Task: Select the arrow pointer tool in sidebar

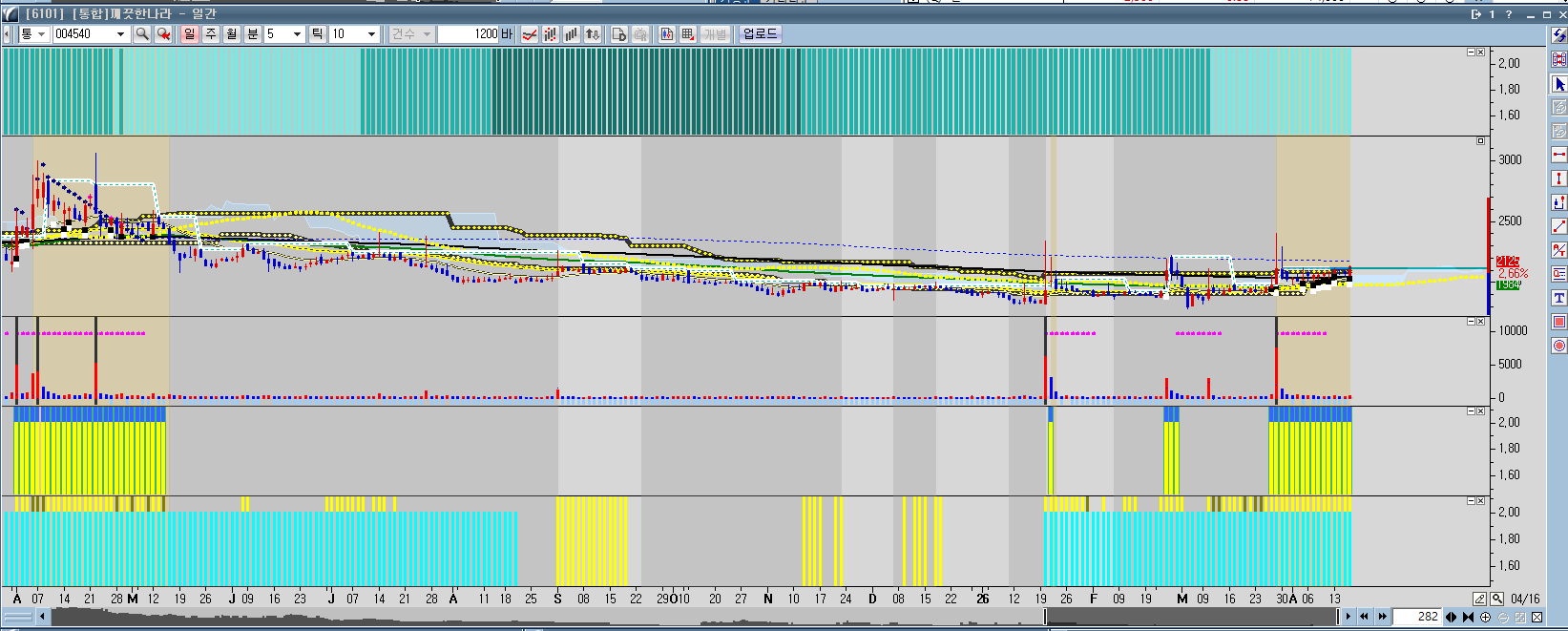Action: [x=1559, y=84]
